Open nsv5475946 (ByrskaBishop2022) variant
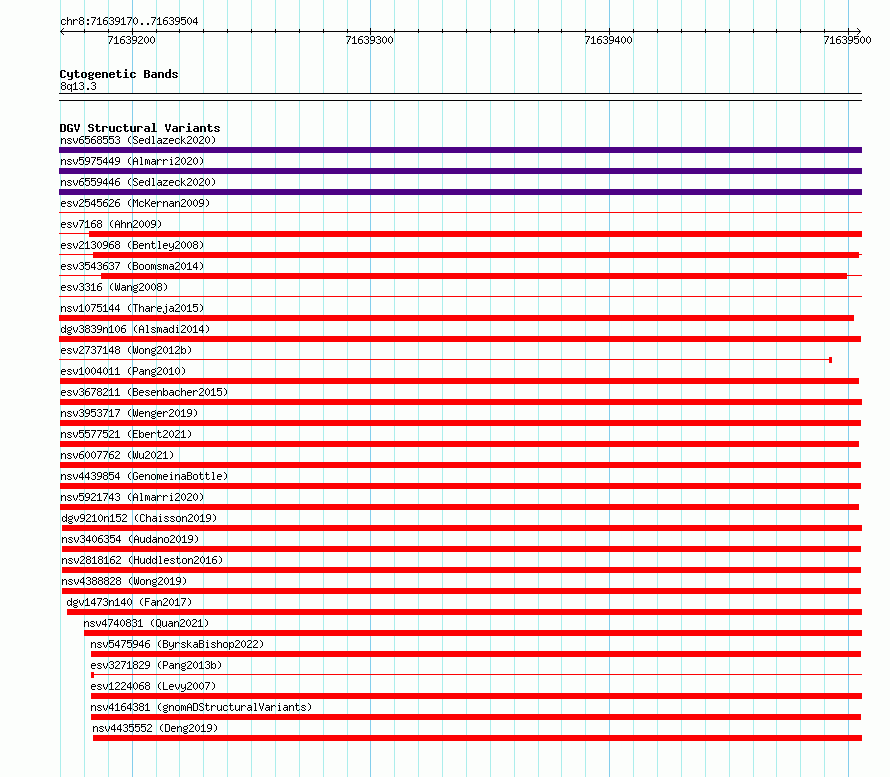 [177, 644]
